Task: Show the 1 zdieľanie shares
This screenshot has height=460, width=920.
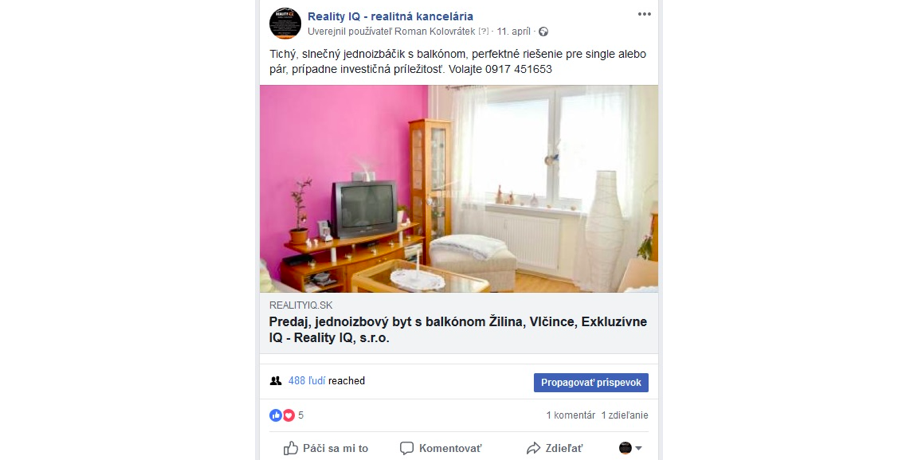Action: pos(625,415)
